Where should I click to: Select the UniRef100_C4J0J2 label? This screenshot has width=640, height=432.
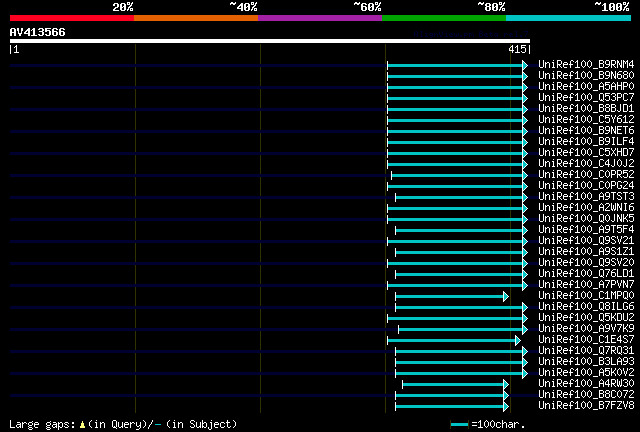pos(586,164)
